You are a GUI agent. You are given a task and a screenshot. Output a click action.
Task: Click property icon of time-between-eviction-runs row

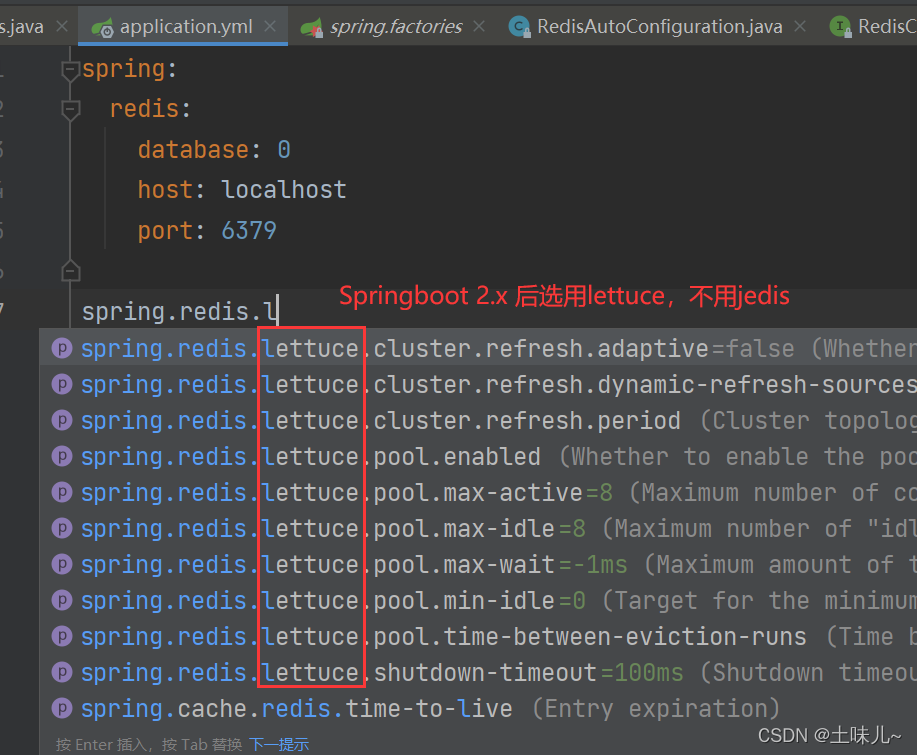pyautogui.click(x=62, y=636)
